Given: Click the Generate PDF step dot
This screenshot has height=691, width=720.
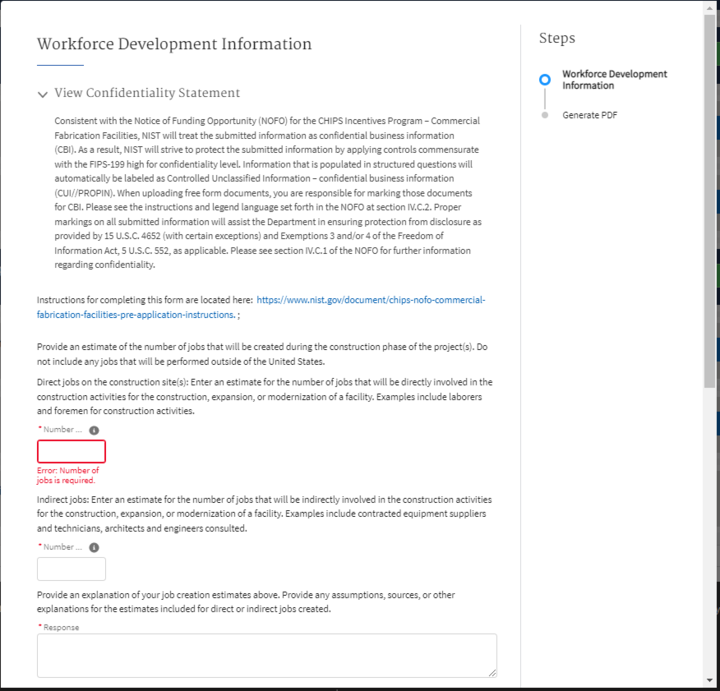Looking at the screenshot, I should click(545, 115).
